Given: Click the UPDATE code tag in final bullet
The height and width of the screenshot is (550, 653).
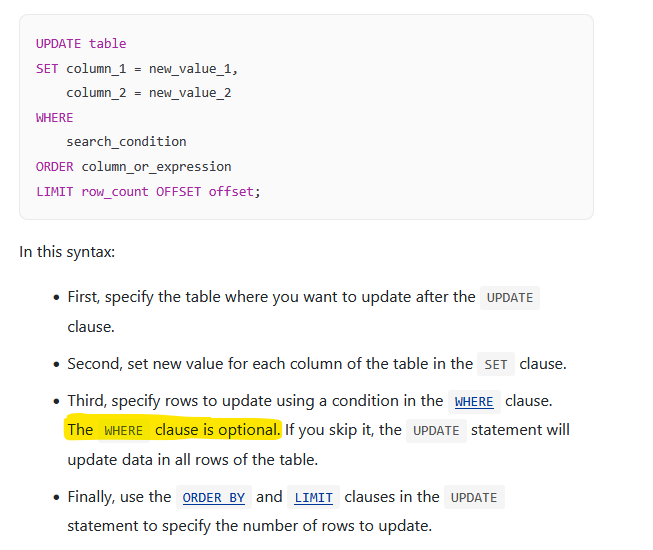Looking at the screenshot, I should 475,498.
